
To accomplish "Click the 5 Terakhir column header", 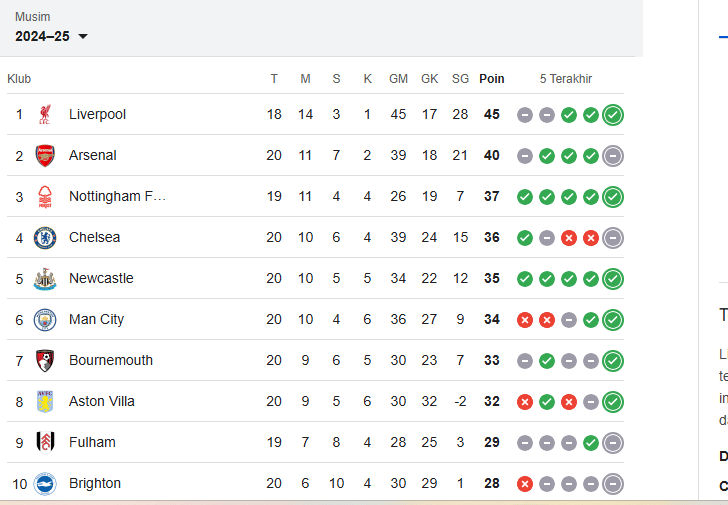I will (x=566, y=78).
